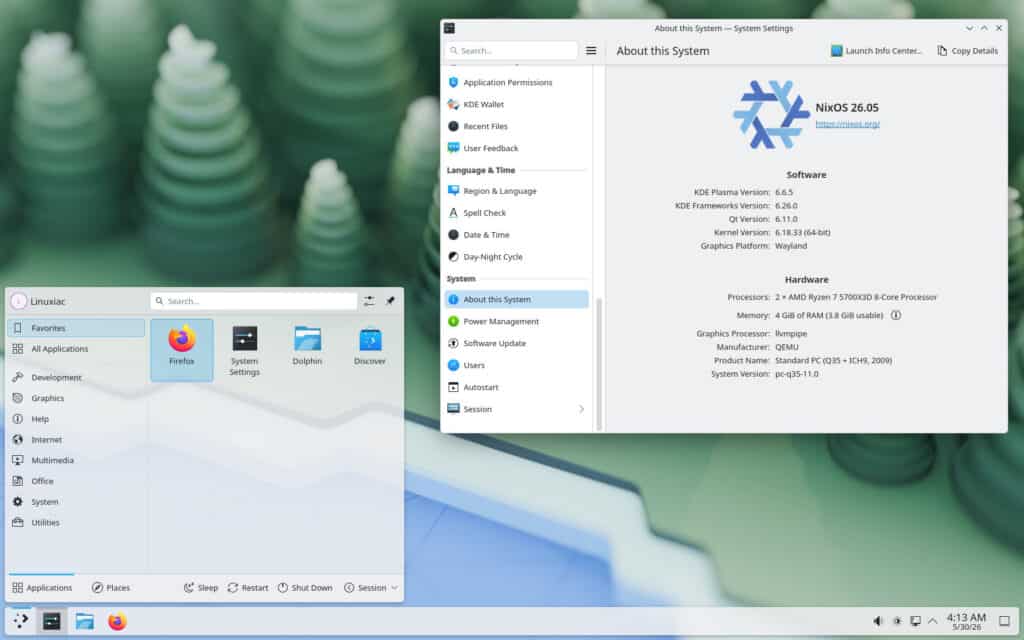
Task: Open Dolphin file manager from taskbar
Action: tap(84, 621)
